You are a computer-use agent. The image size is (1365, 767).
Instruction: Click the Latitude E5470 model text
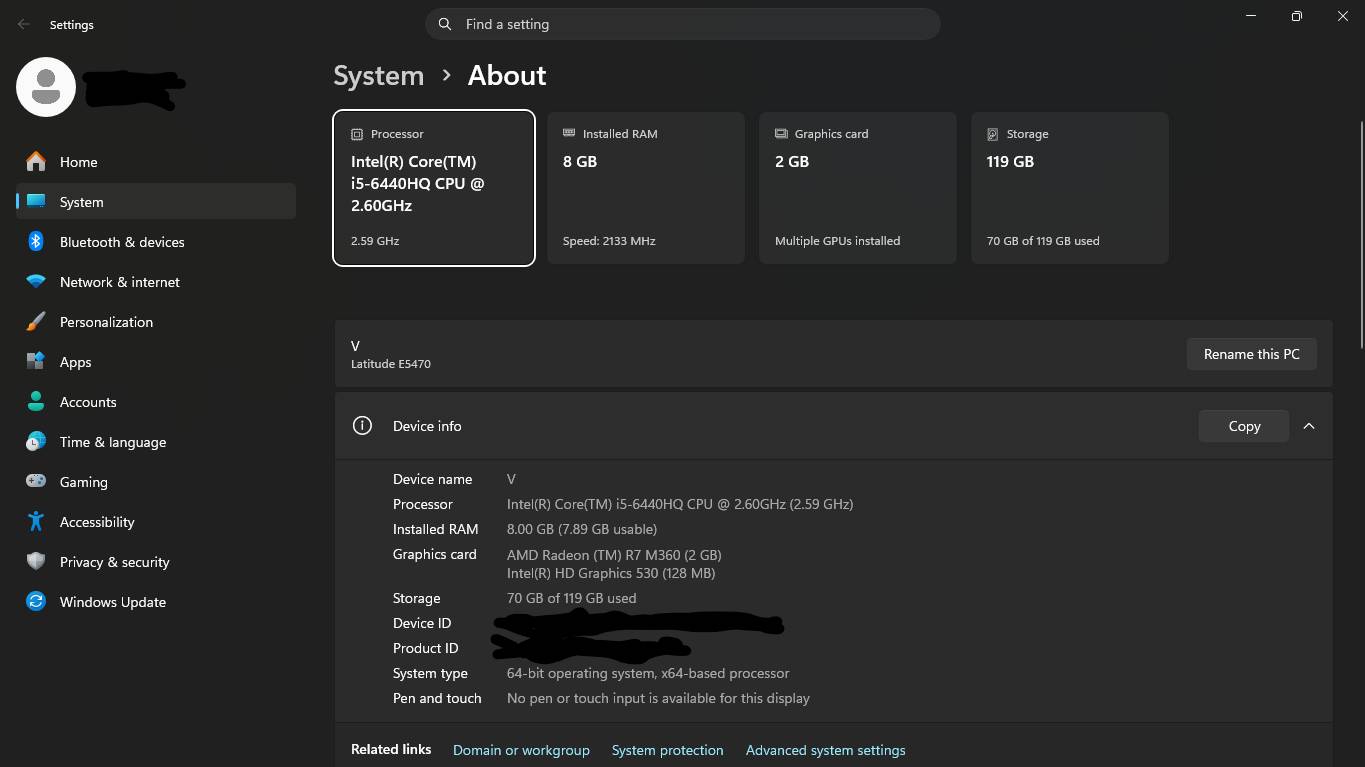(391, 364)
